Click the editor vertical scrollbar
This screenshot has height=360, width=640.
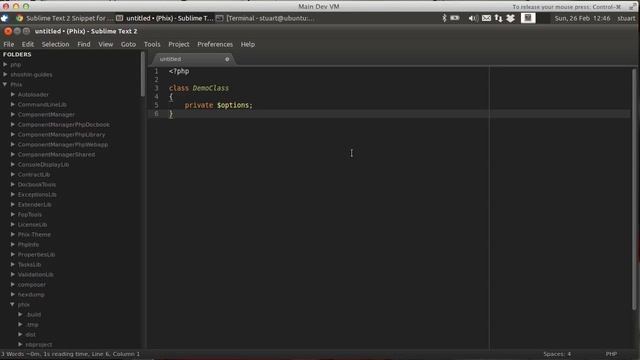[634, 188]
